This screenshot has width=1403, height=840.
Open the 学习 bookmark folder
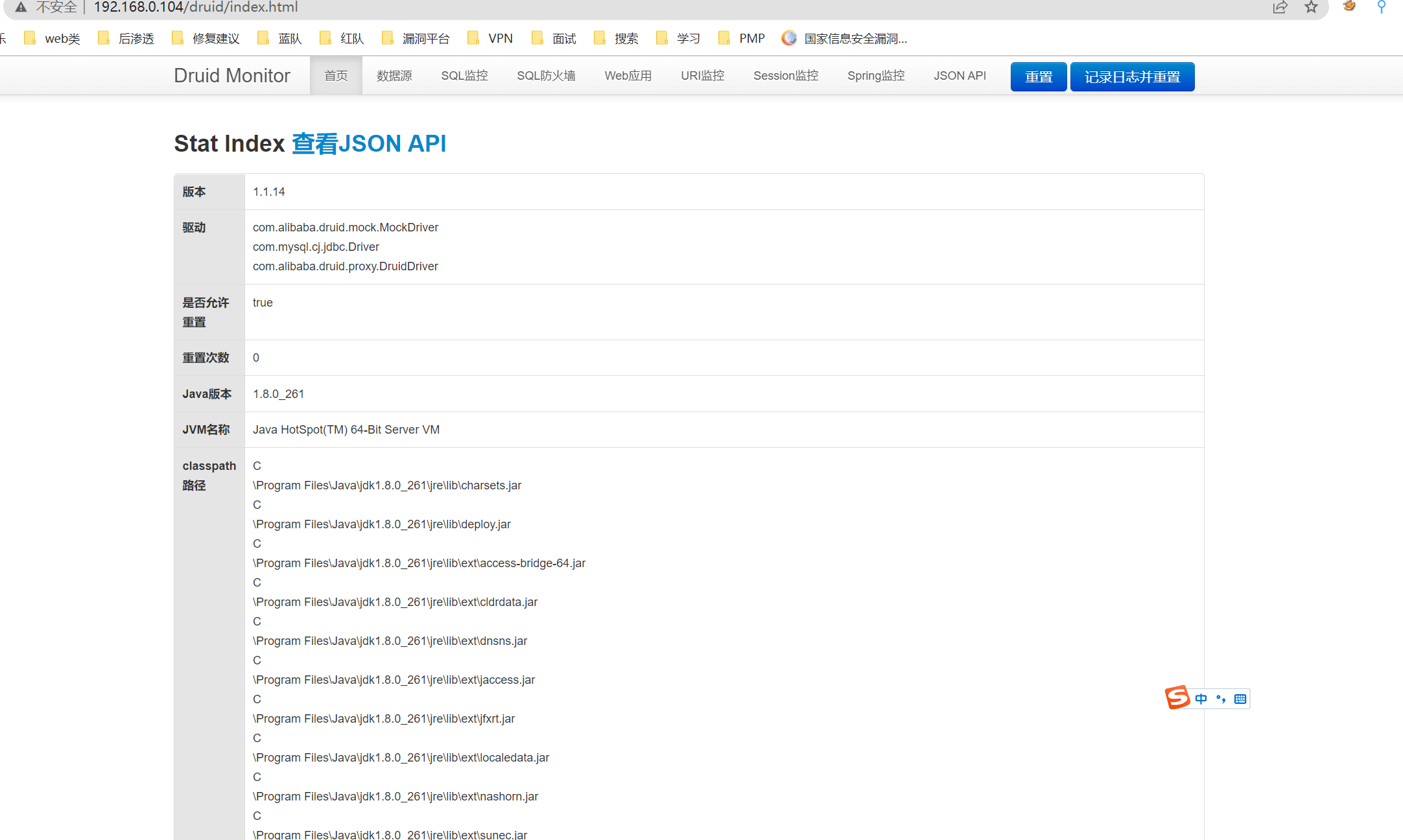pos(678,38)
